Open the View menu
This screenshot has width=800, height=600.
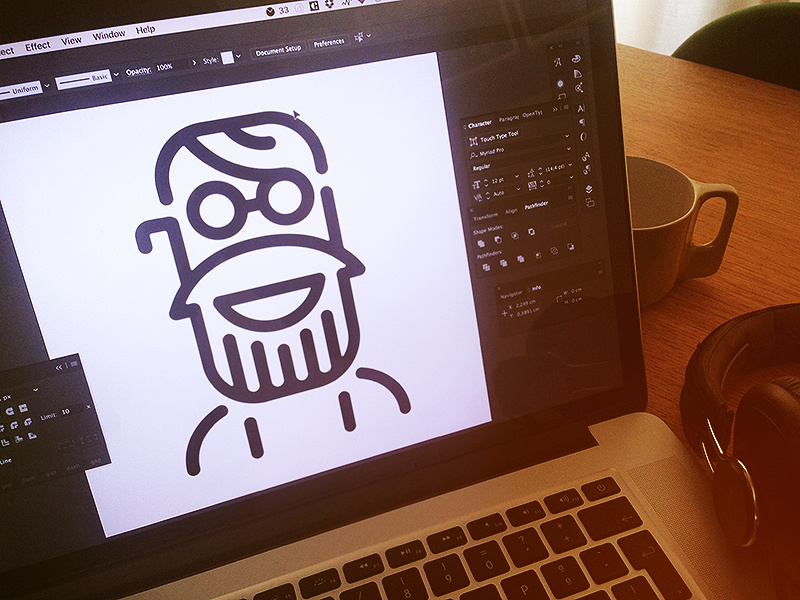pyautogui.click(x=71, y=40)
